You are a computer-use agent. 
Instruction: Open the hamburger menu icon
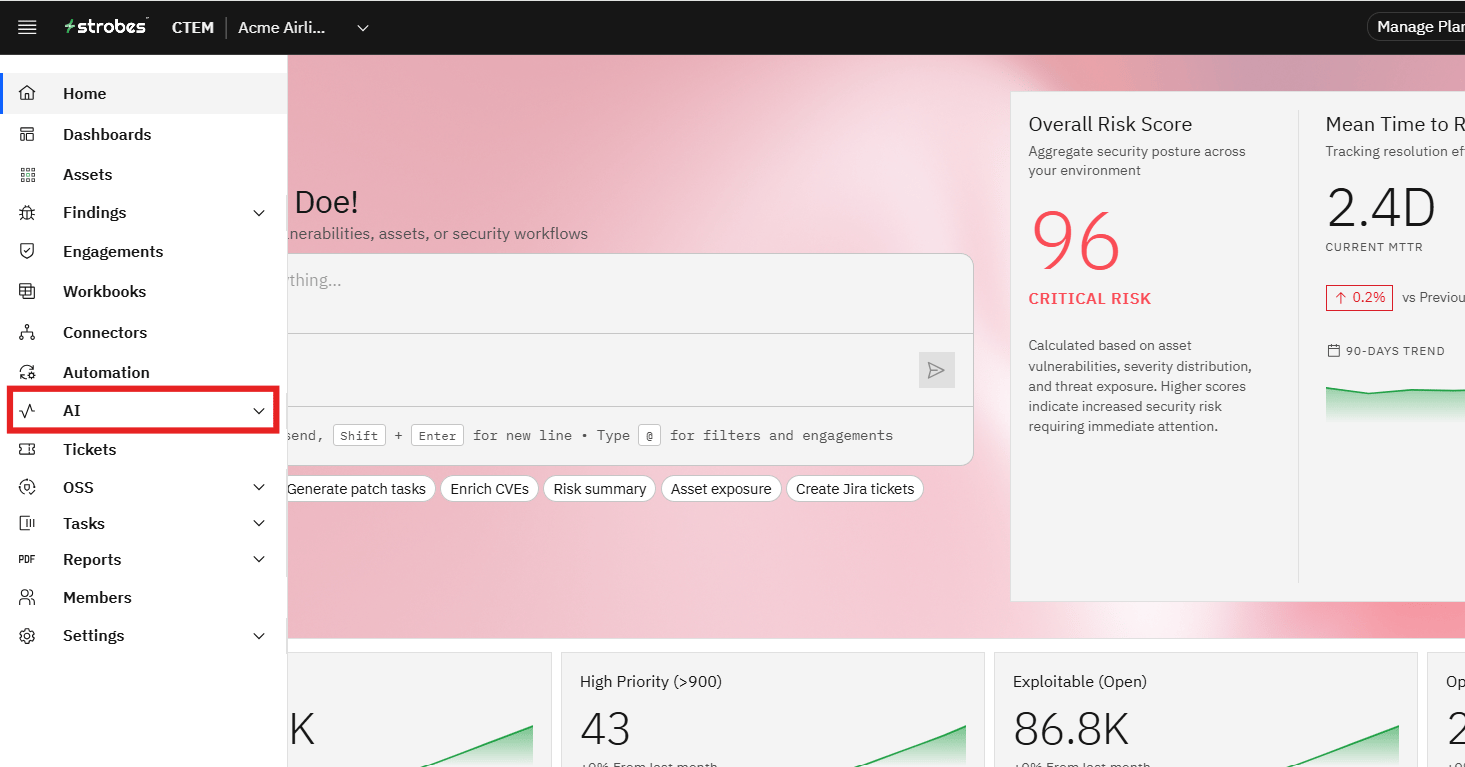pyautogui.click(x=27, y=27)
